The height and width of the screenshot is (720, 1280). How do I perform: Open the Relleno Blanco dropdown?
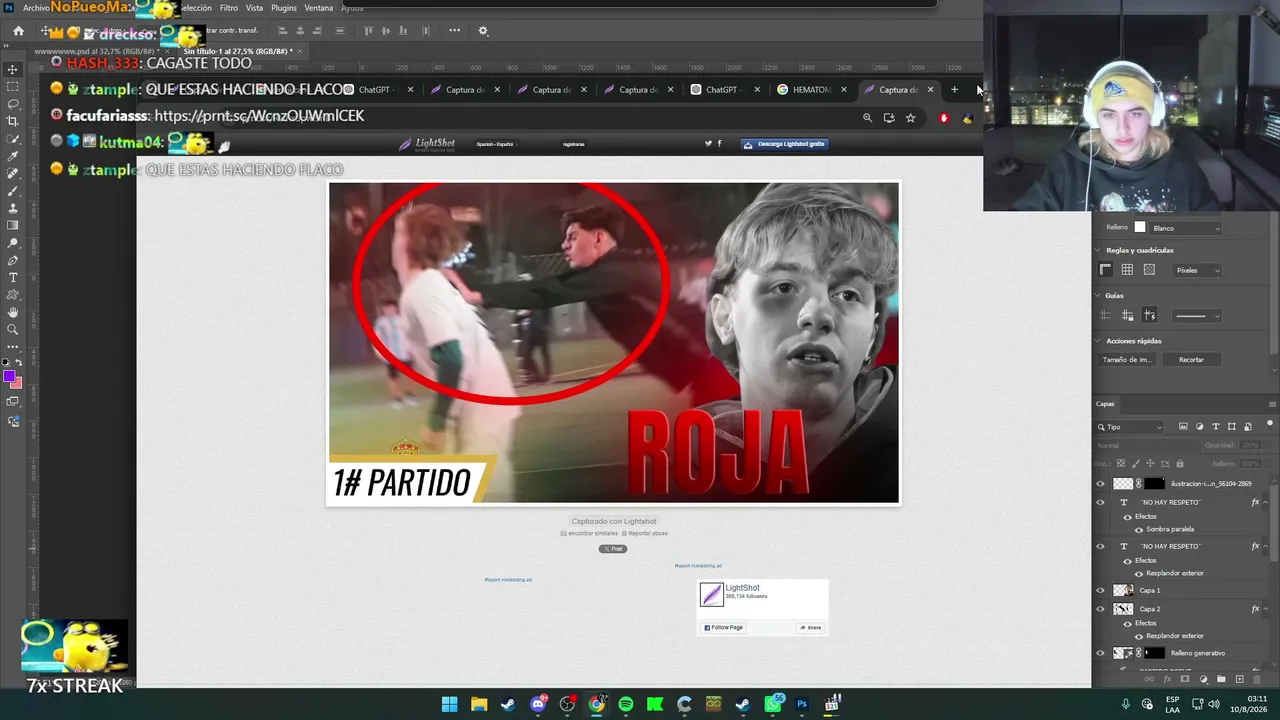(x=1185, y=228)
